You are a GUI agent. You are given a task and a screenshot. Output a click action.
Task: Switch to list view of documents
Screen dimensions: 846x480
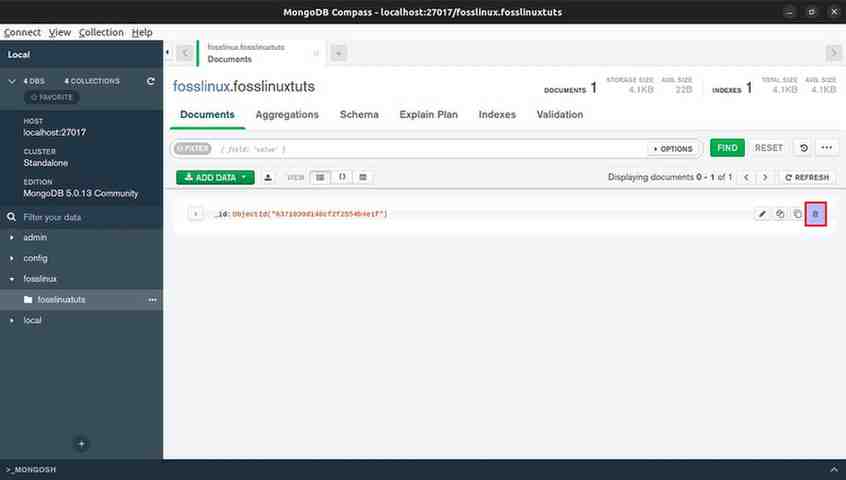pos(320,177)
